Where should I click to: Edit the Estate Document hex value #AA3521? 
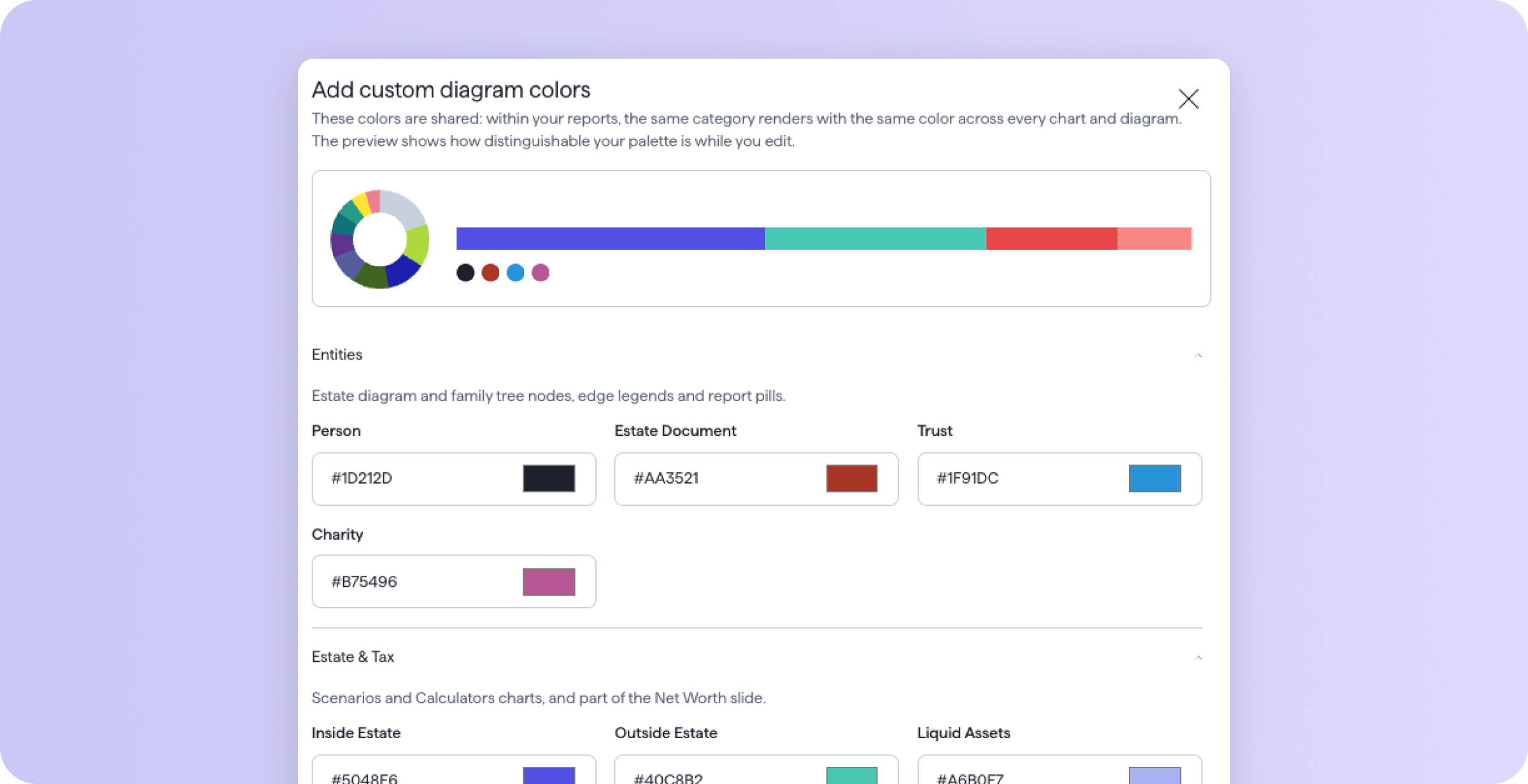[666, 478]
